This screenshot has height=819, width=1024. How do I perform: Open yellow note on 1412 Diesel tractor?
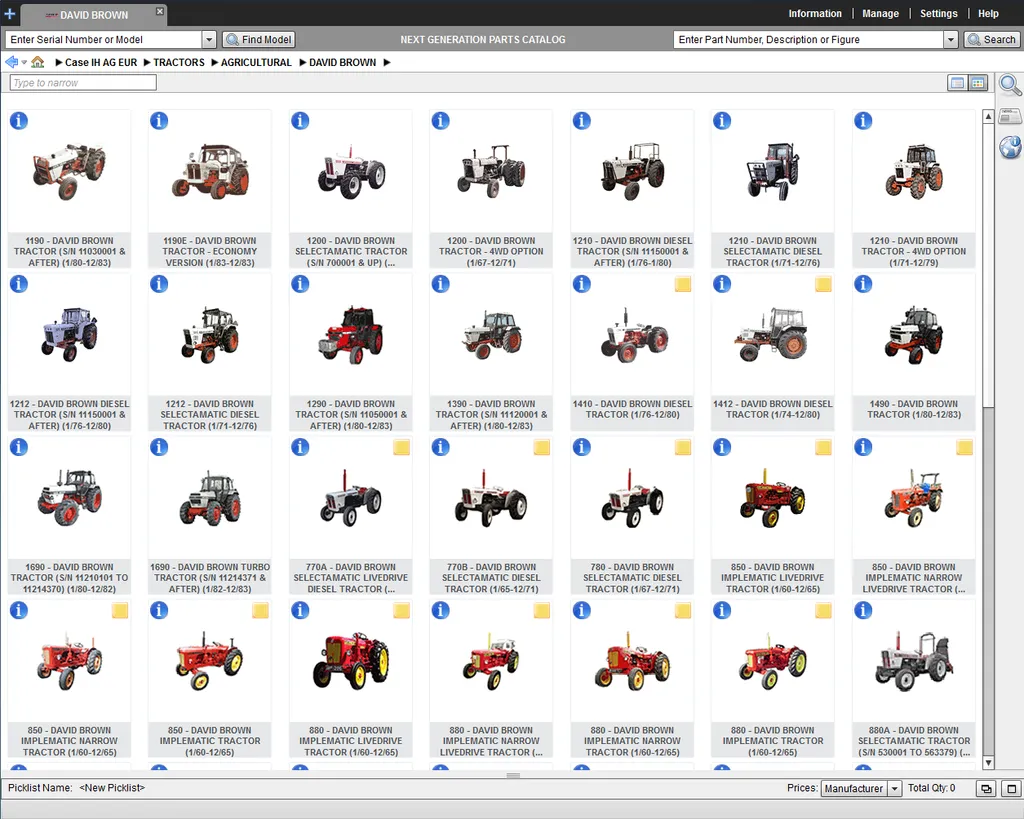coord(824,284)
